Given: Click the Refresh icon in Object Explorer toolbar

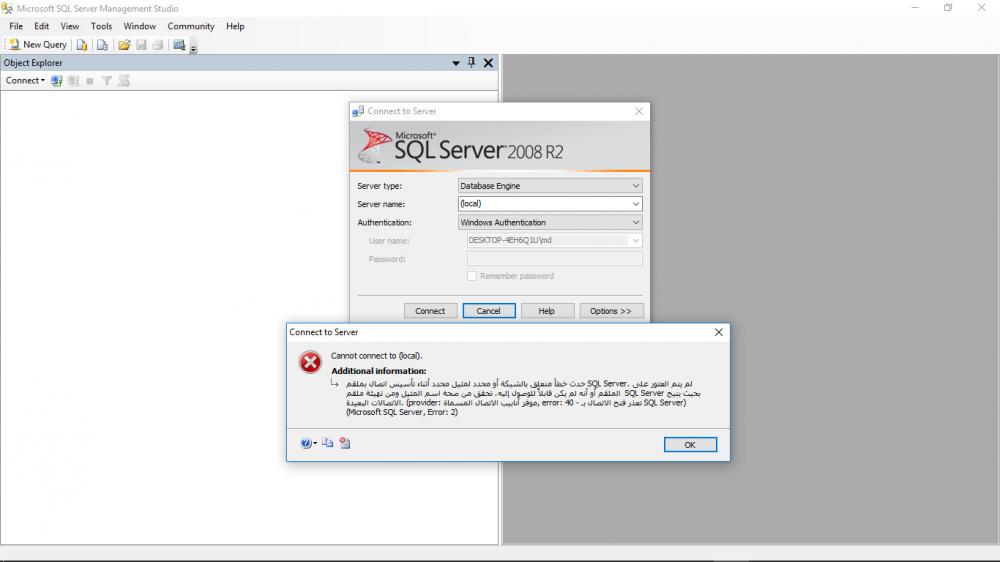Looking at the screenshot, I should click(124, 80).
